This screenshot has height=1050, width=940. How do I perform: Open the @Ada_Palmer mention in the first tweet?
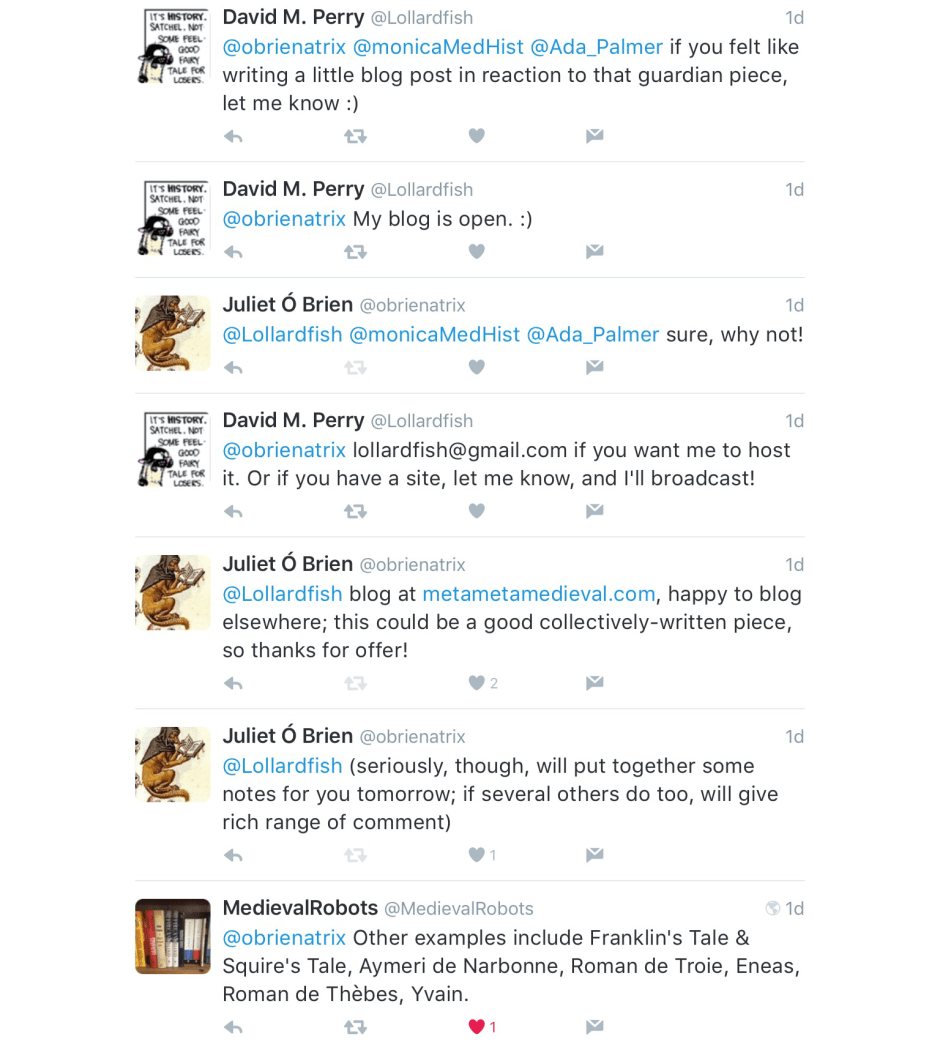click(596, 47)
